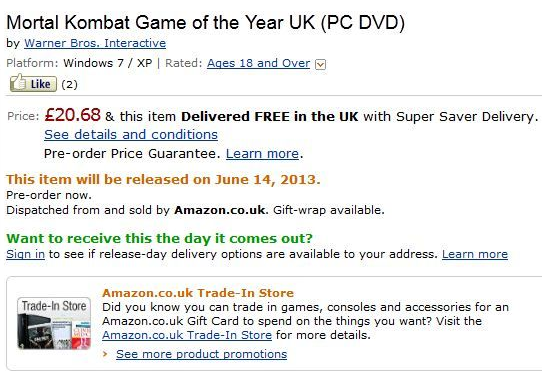Viewport: 548px width, 373px height.
Task: Open the Amazon.co.uk Trade-In Store link
Action: coord(187,335)
